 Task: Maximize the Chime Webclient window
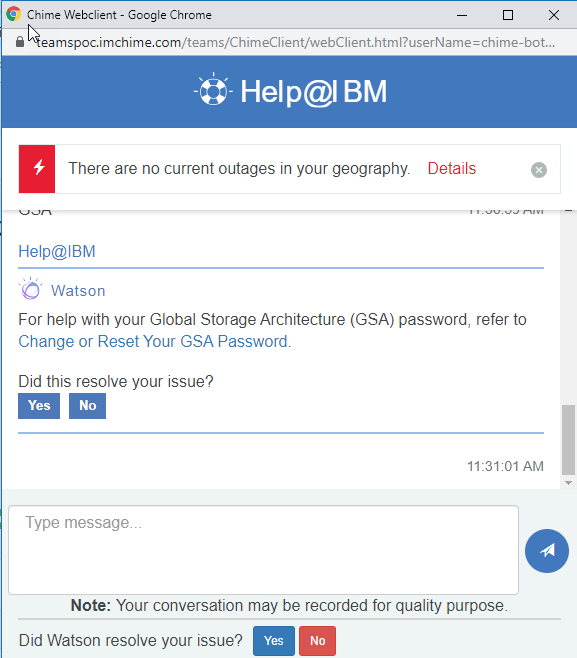pos(508,15)
